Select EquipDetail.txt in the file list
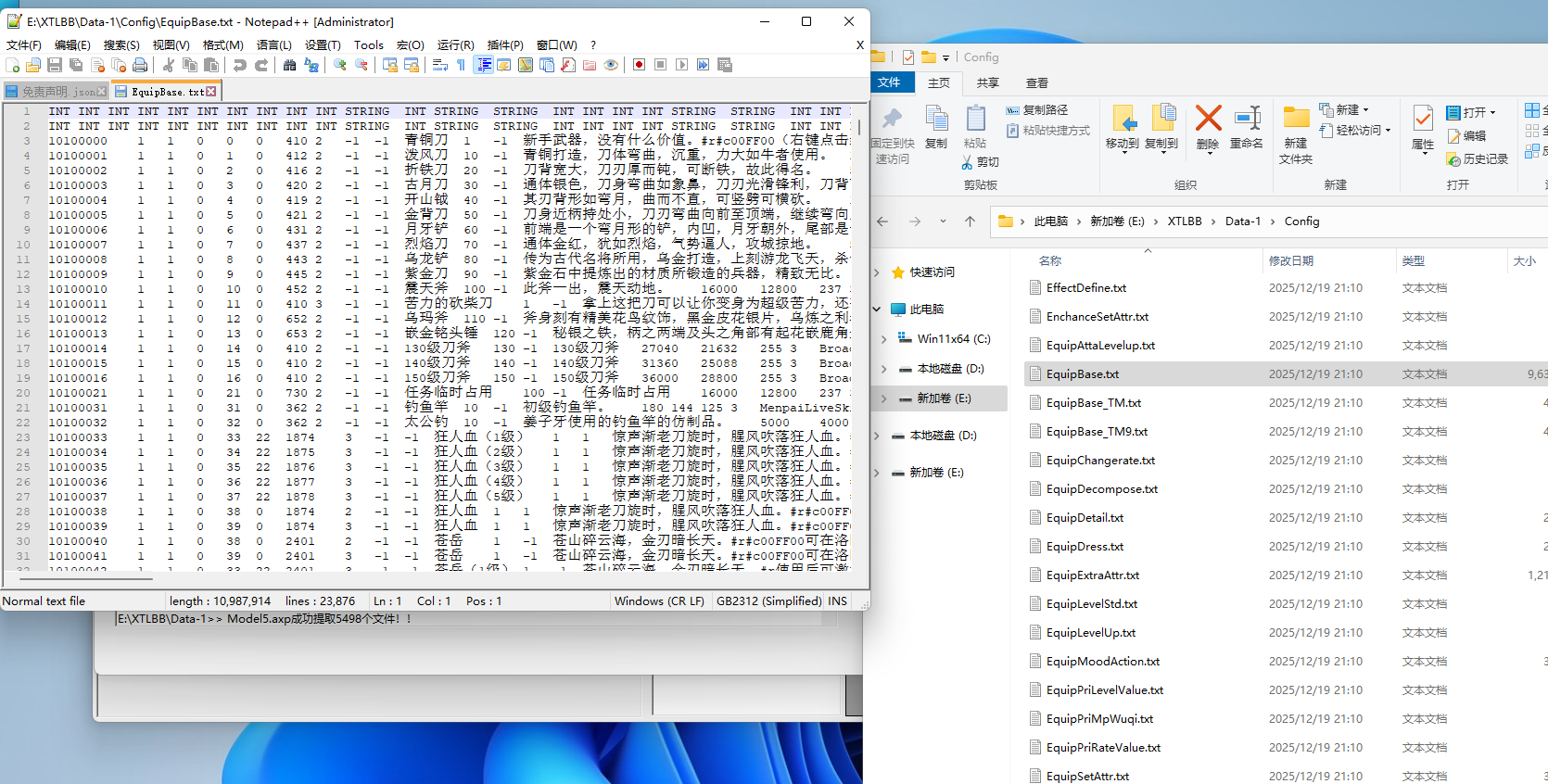 [1085, 518]
